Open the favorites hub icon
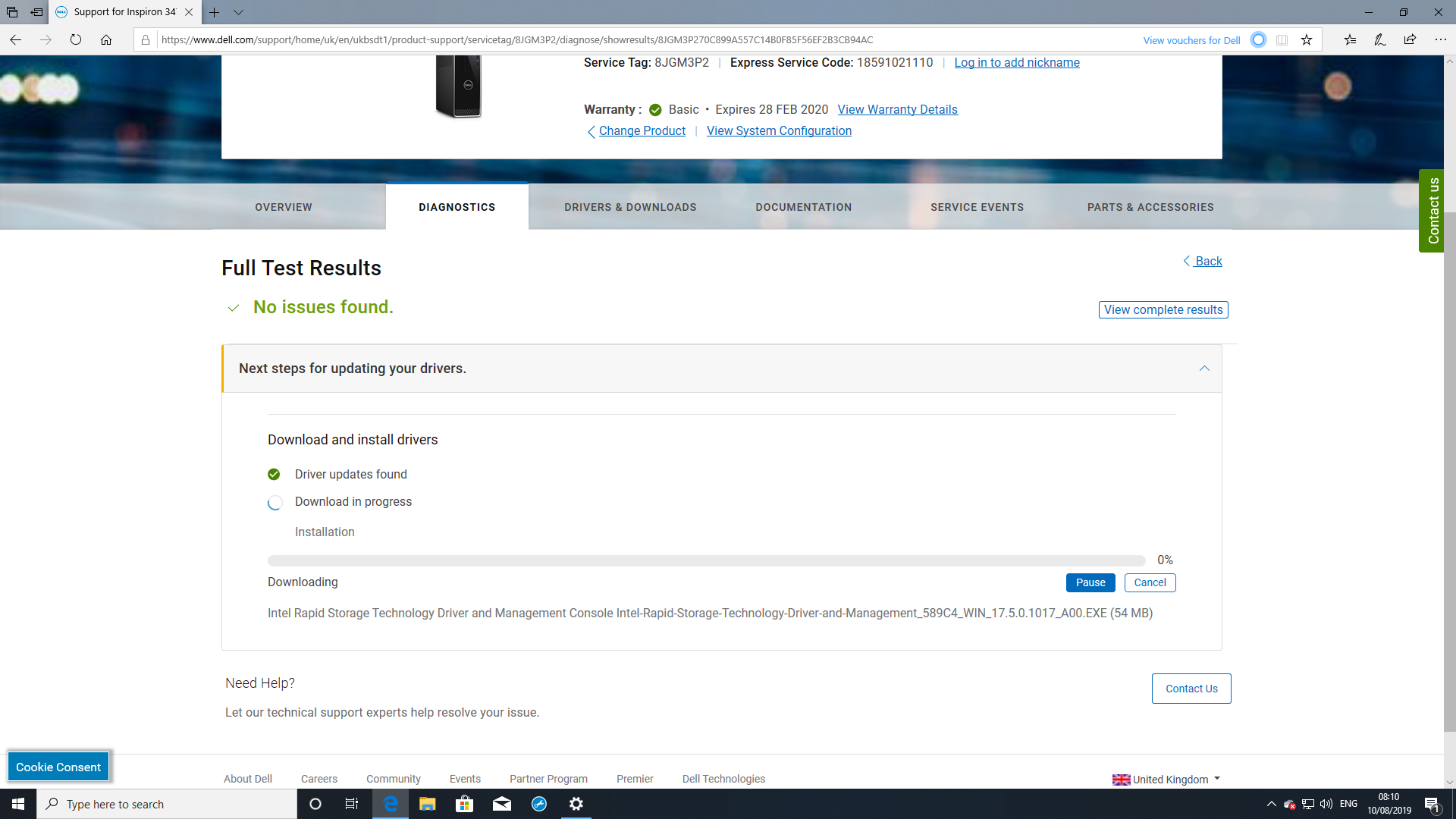Image resolution: width=1456 pixels, height=819 pixels. pyautogui.click(x=1350, y=39)
